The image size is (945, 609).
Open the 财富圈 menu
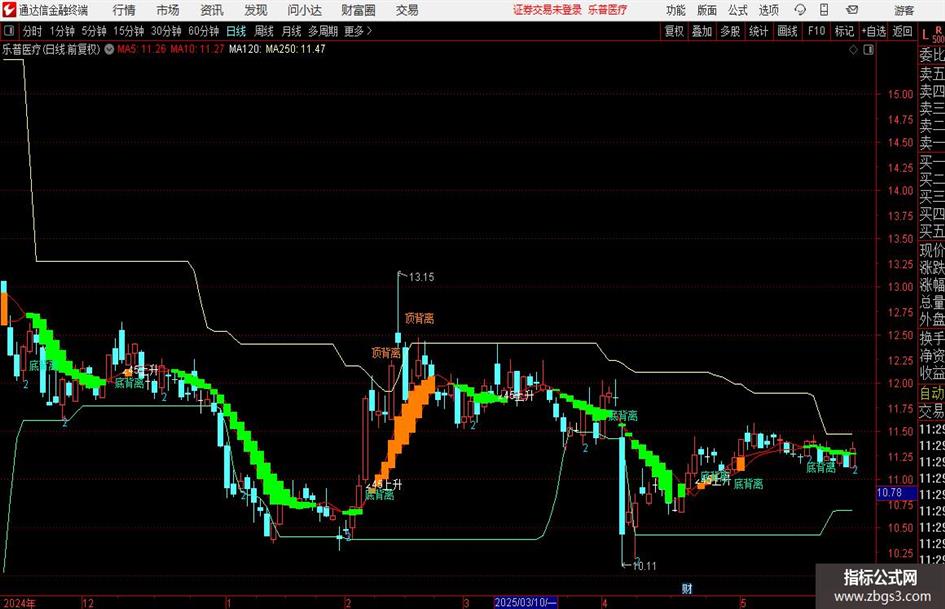coord(358,10)
